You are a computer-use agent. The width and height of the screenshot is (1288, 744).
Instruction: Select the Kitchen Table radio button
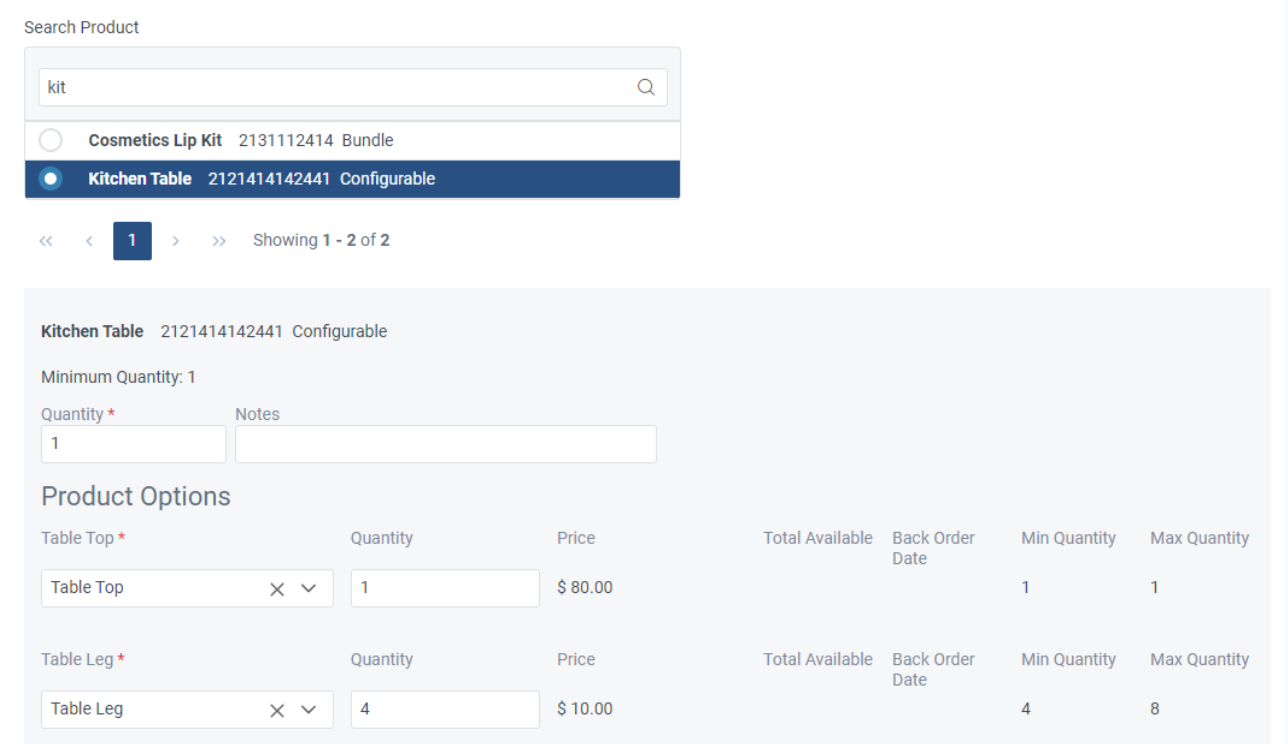(x=50, y=179)
